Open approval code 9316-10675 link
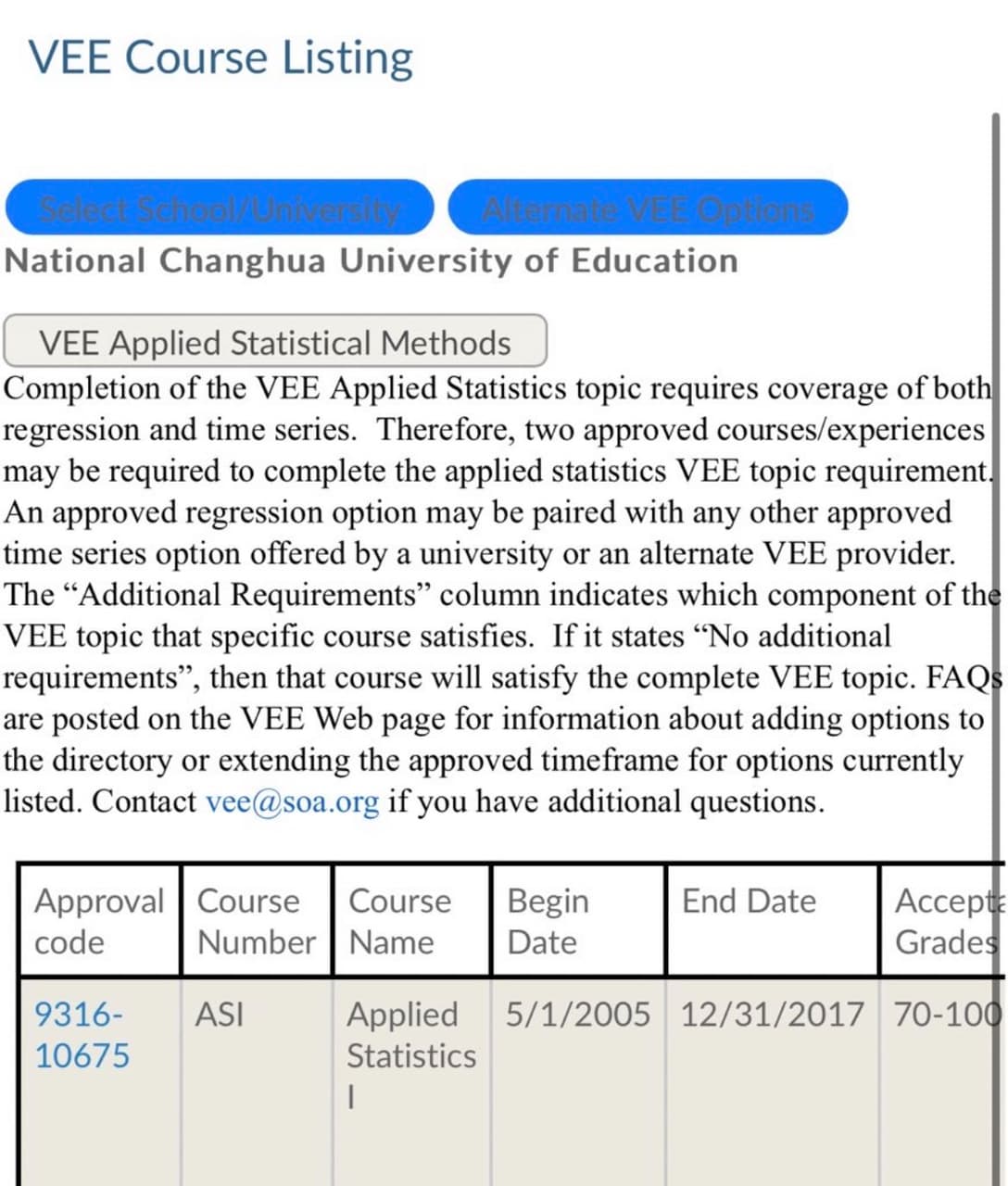Screen dimensions: 1008x1186 point(82,1035)
